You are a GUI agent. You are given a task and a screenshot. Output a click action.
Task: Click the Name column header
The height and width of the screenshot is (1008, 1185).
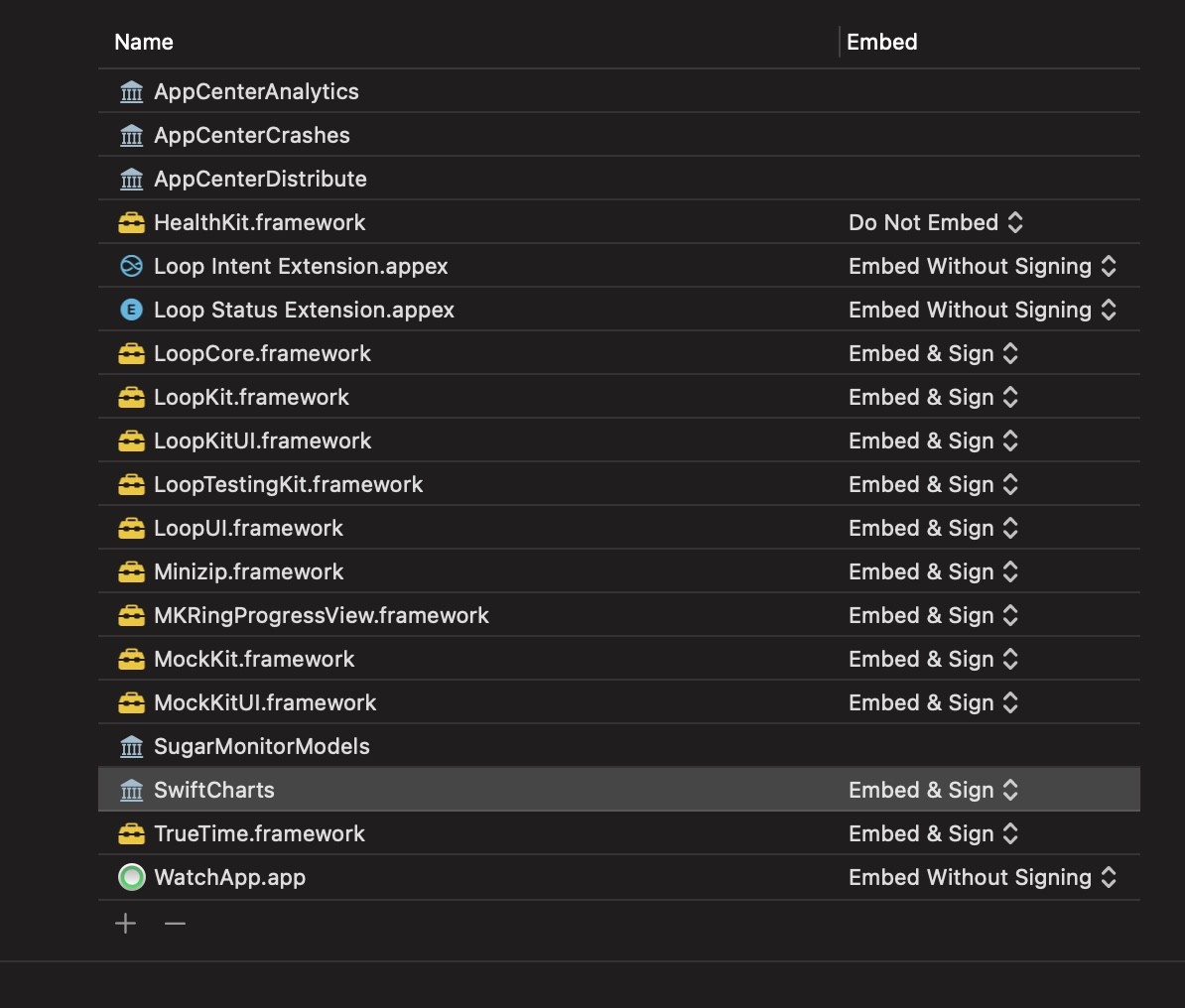point(144,43)
